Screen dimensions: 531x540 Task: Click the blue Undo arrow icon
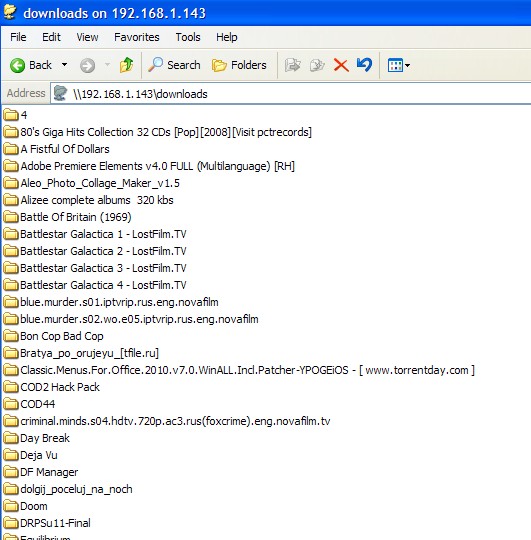click(x=364, y=65)
